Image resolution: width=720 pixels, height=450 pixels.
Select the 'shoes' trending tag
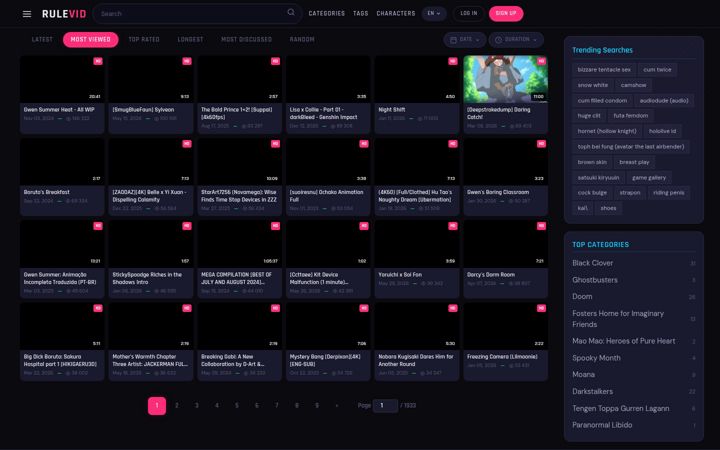[608, 208]
